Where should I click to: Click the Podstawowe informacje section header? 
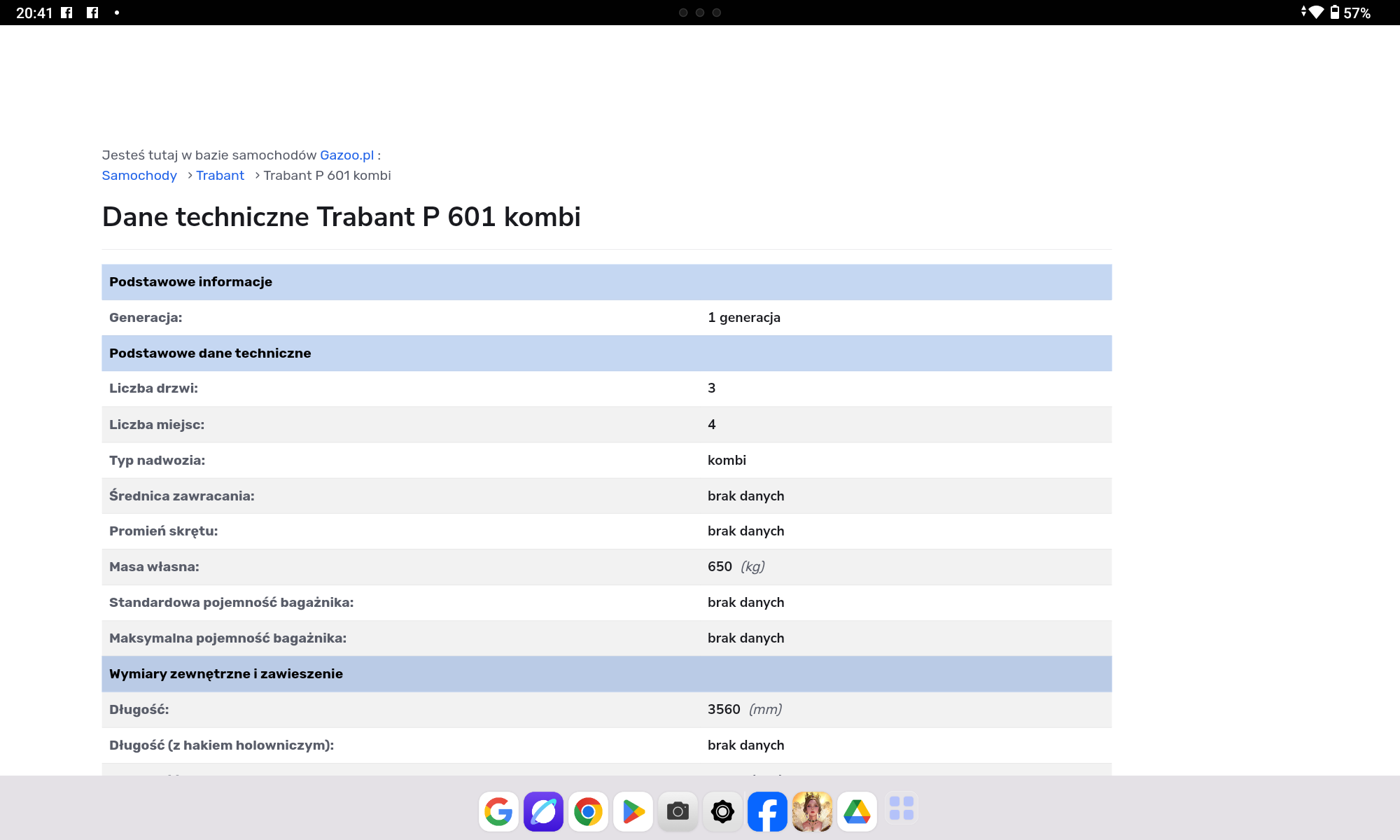coord(190,282)
